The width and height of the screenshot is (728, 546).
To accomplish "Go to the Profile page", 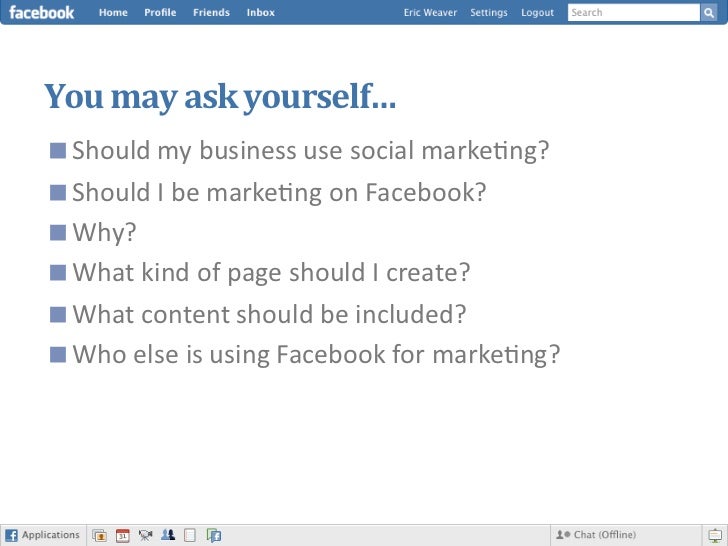I will tap(160, 13).
